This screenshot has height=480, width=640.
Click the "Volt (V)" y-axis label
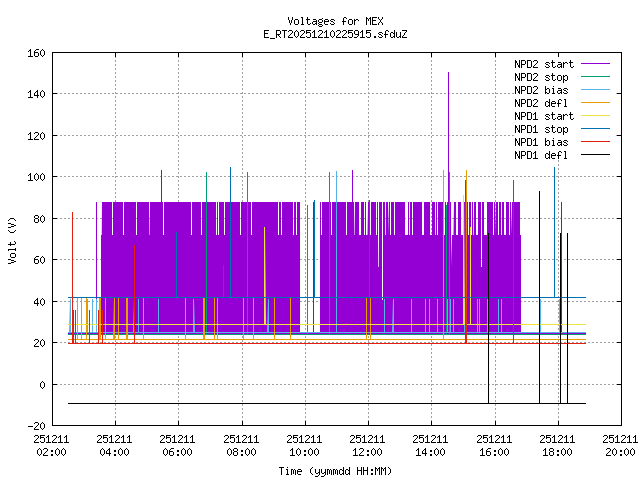[x=11, y=239]
